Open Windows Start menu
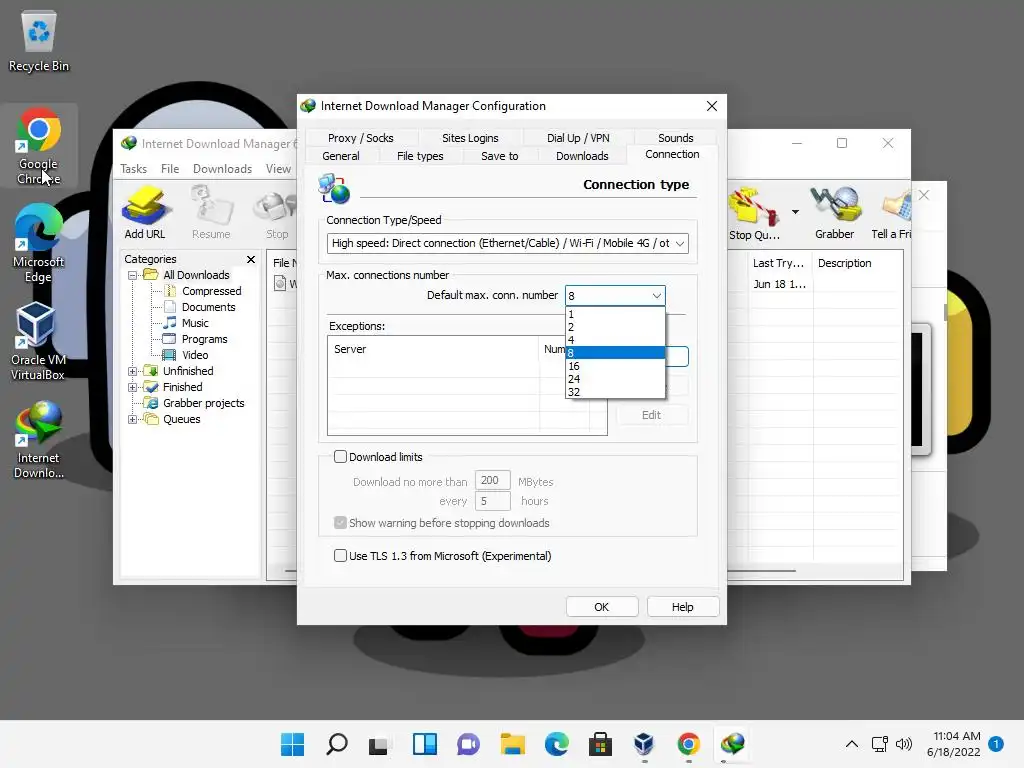This screenshot has height=768, width=1024. click(x=293, y=744)
